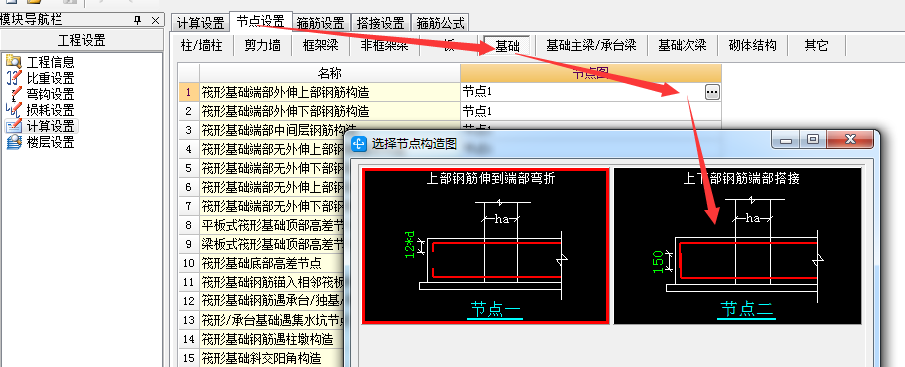Edit the 12*d value in 节点一
Screen dimensions: 905x367
410,245
